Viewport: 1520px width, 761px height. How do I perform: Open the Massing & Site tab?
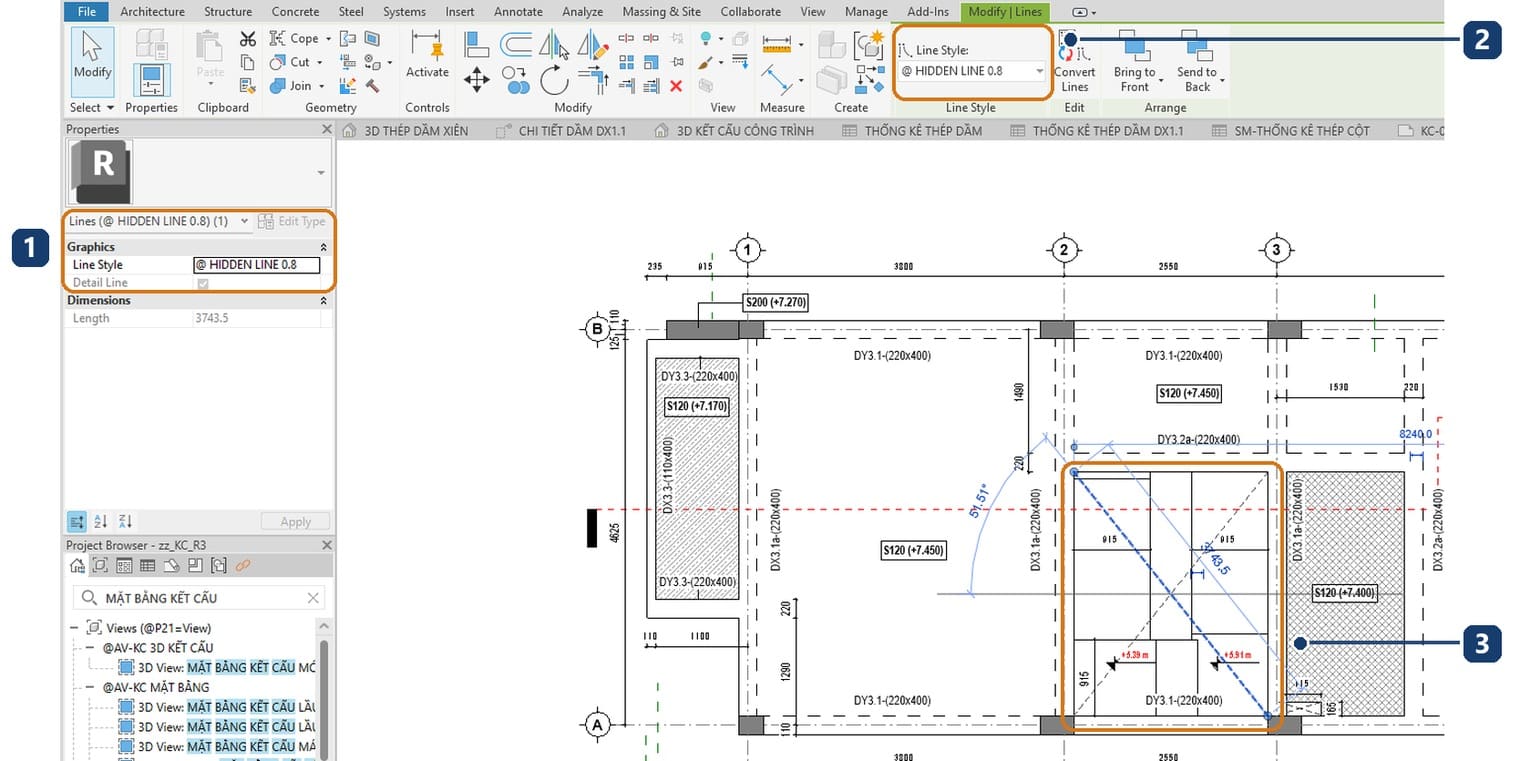[x=661, y=11]
